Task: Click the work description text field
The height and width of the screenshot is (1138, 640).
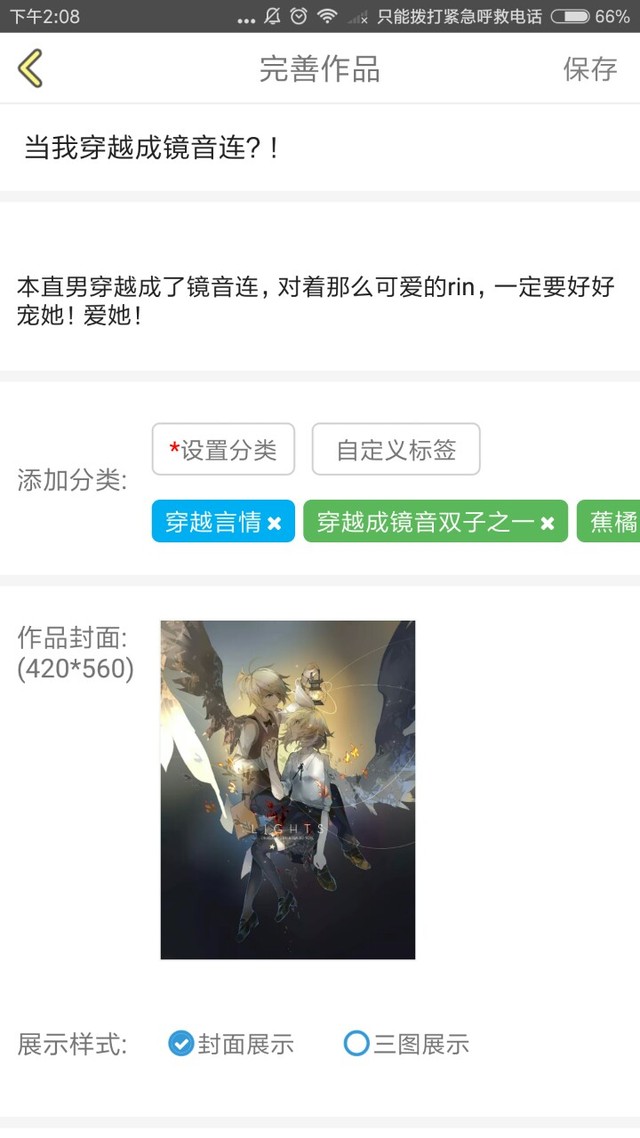Action: [320, 287]
